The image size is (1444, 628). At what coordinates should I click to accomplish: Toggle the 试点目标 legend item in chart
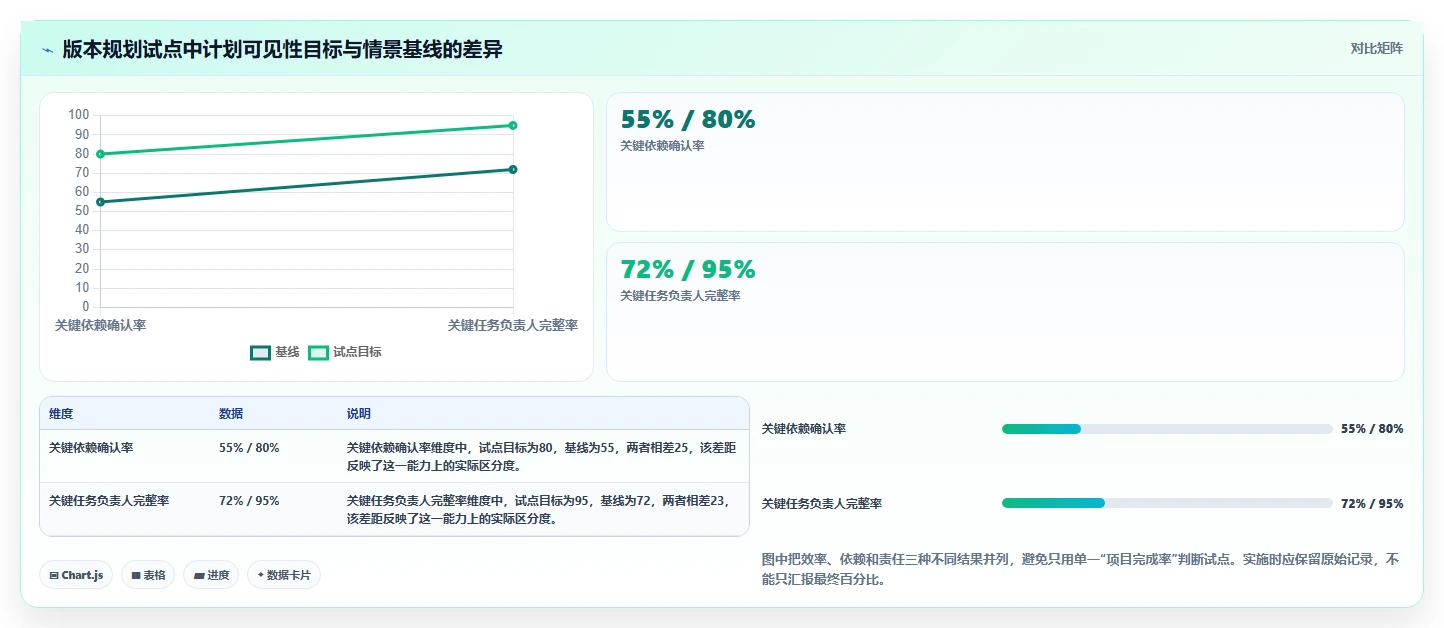click(x=344, y=352)
